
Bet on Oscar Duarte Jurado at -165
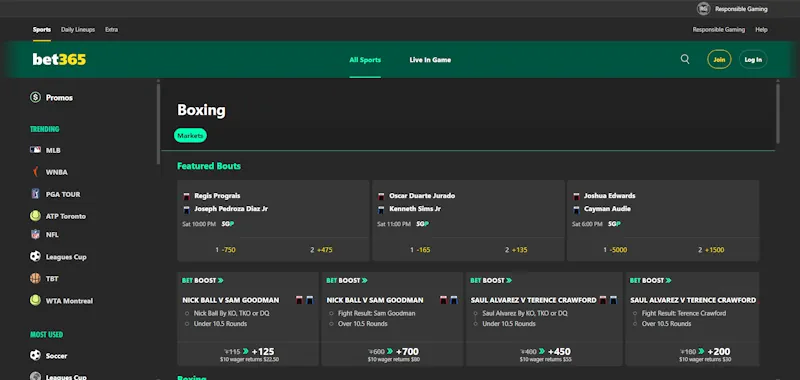tap(420, 250)
